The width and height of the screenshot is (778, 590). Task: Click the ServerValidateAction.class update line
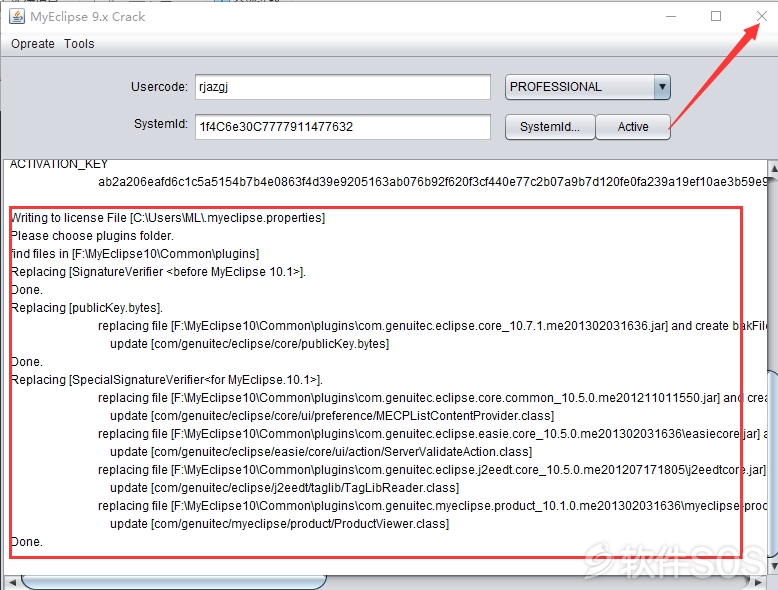click(x=321, y=452)
